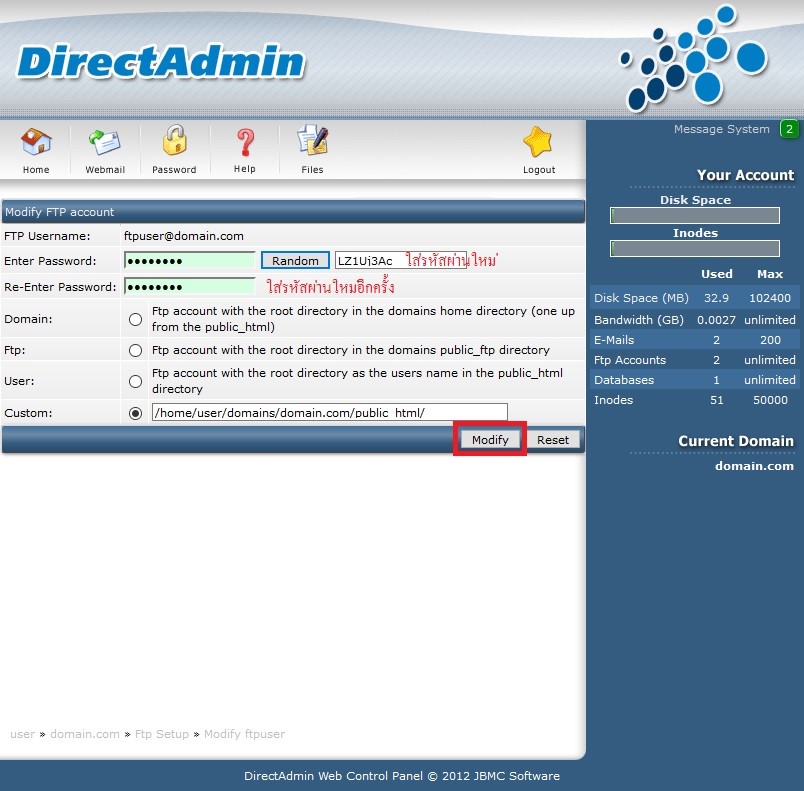Click the Bandwidth (GB) row label
This screenshot has height=791, width=804.
point(639,320)
